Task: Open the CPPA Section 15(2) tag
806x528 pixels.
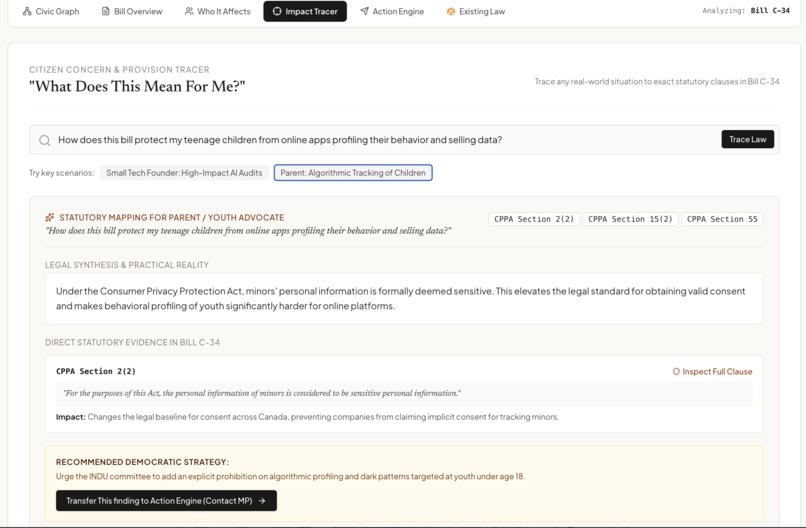Action: click(630, 219)
